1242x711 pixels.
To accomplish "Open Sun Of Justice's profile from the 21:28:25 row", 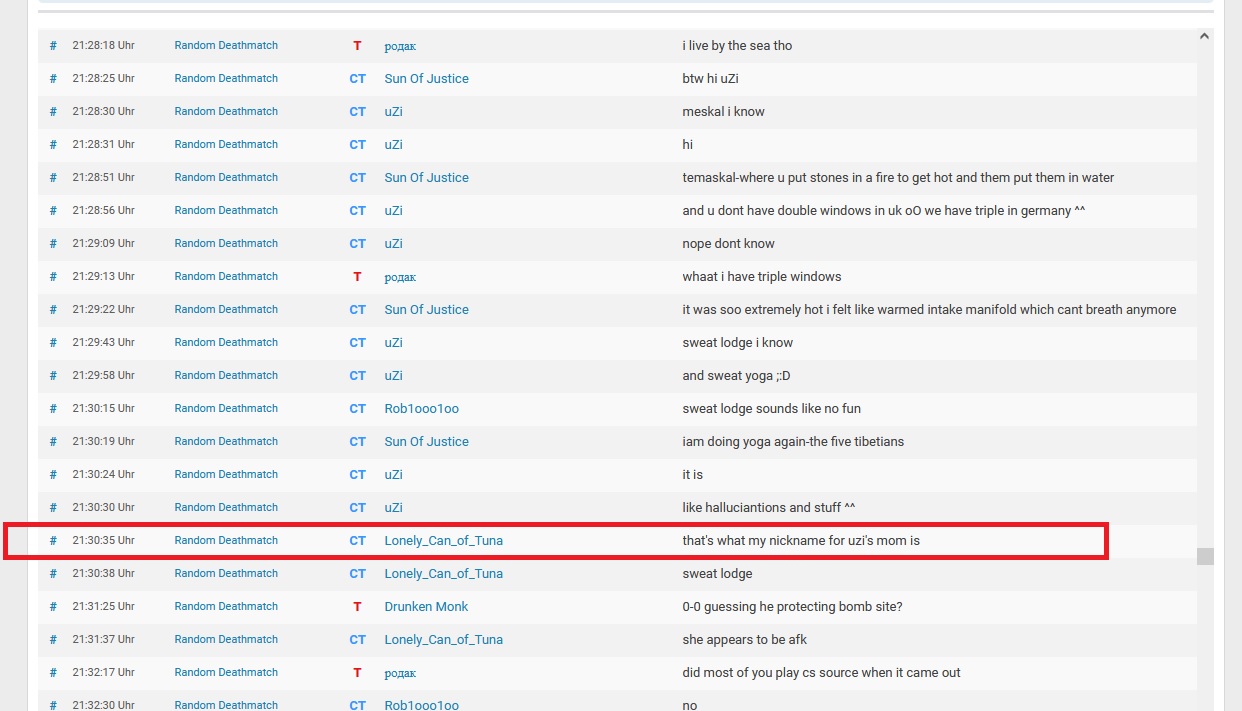I will (426, 79).
